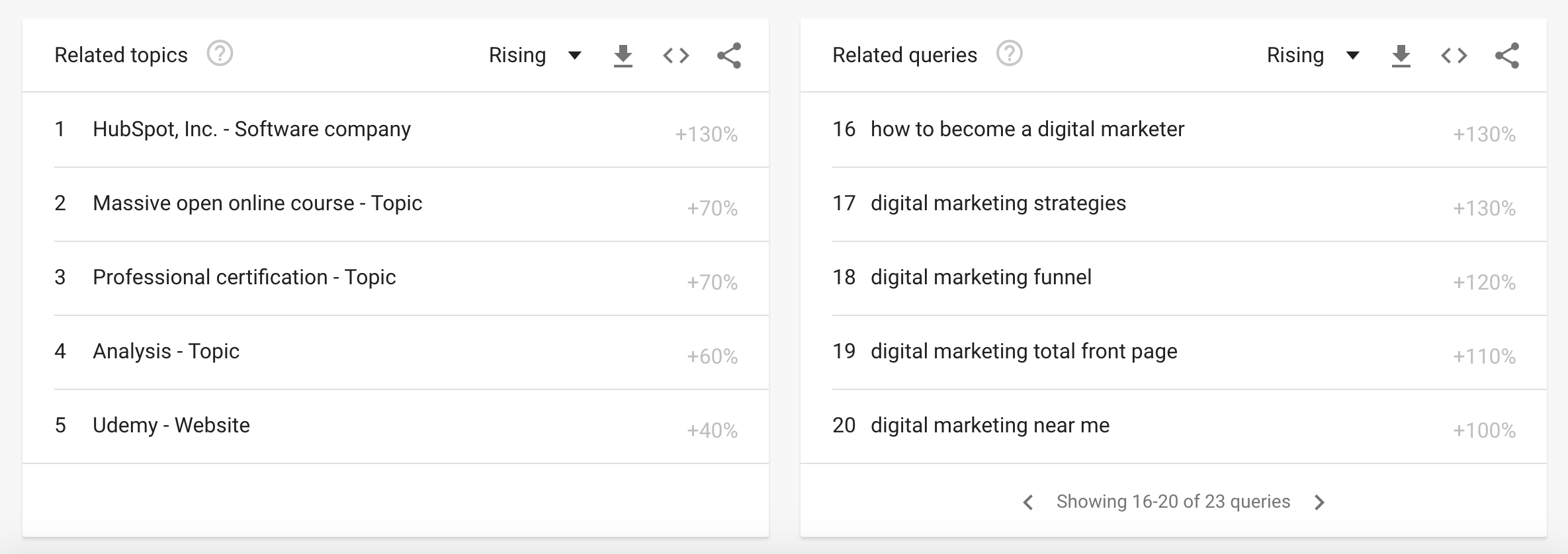Screen dimensions: 1568x554
Task: Download the Related topics data as CSV
Action: (623, 56)
